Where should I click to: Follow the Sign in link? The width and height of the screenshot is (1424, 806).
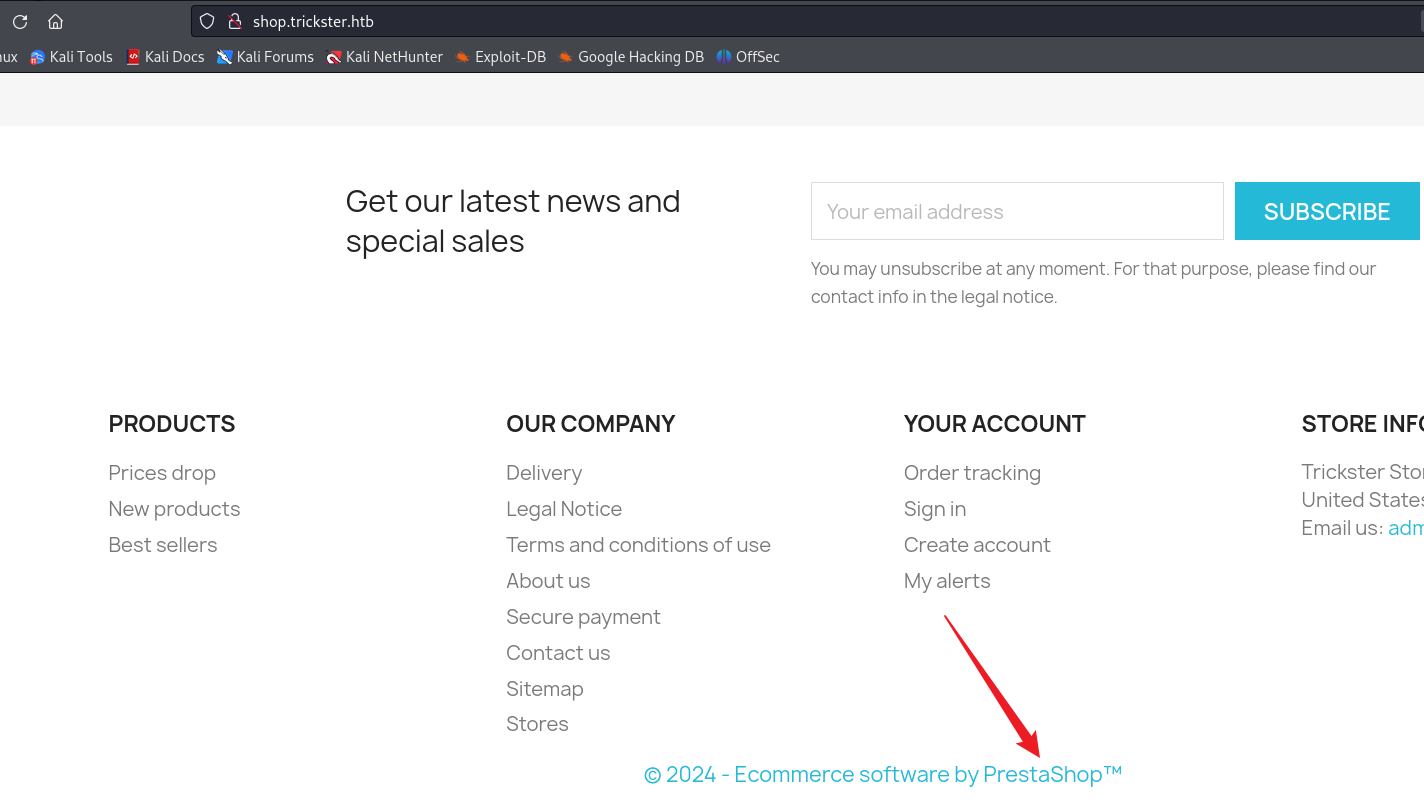coord(935,509)
